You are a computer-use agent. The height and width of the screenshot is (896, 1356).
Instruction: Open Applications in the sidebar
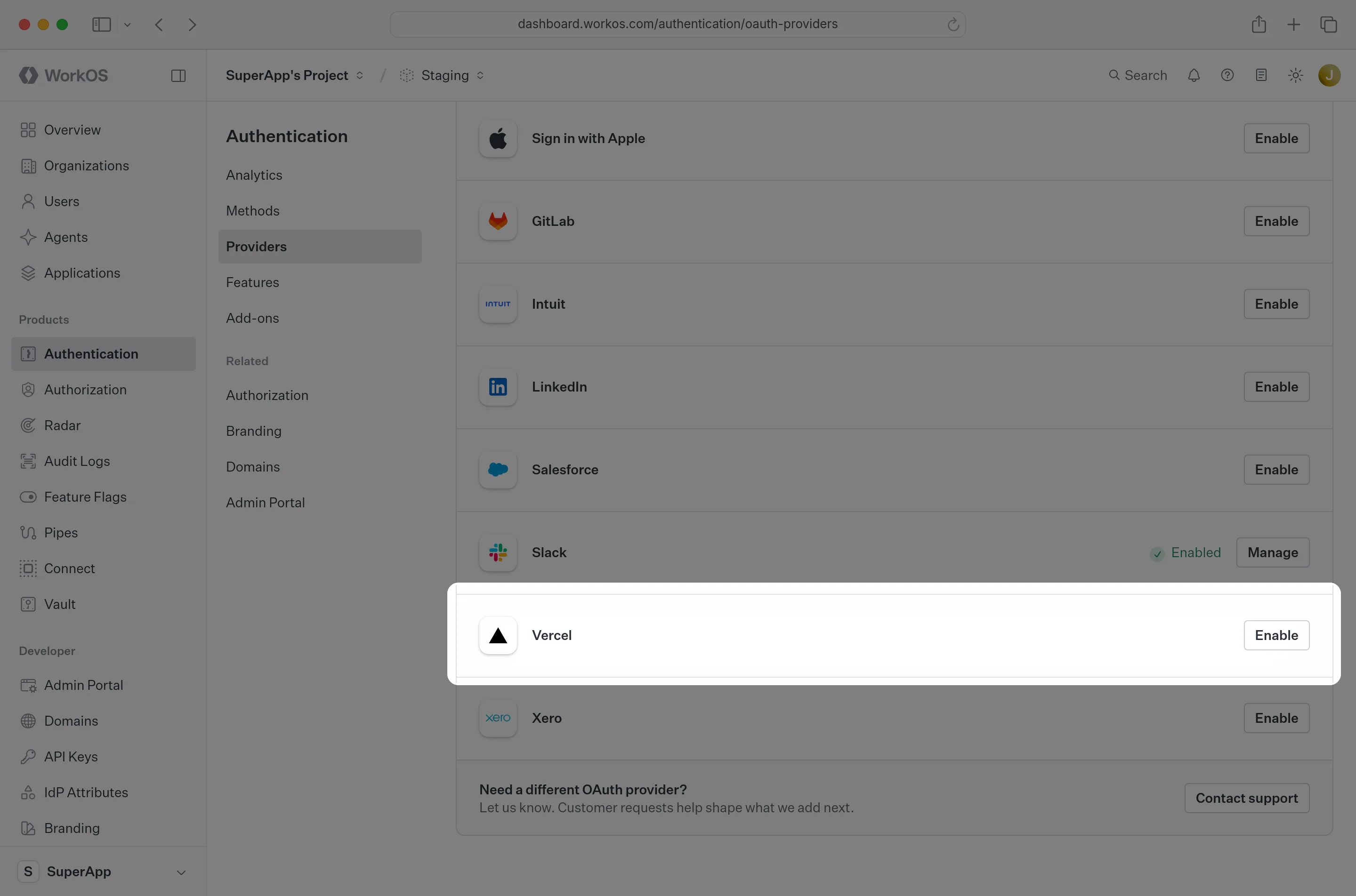104,273
